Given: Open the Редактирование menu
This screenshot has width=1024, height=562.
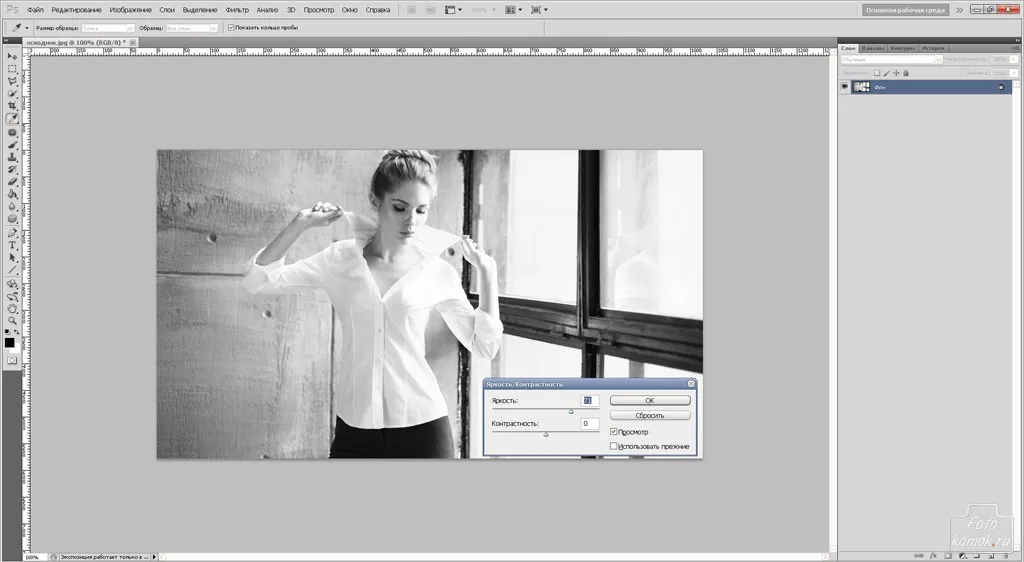Looking at the screenshot, I should pos(76,10).
